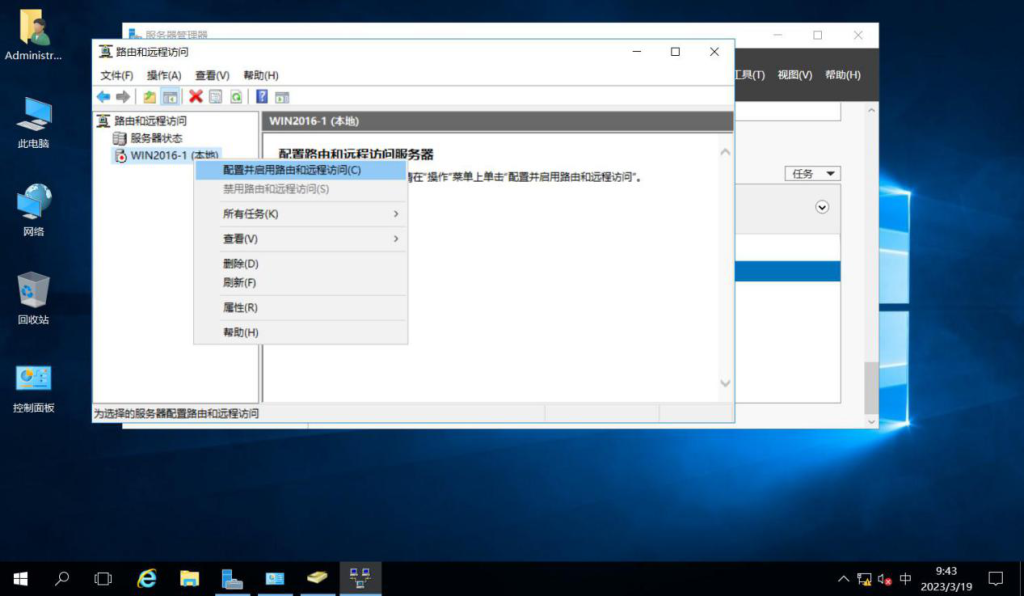Open the 查看(V) submenu in context menu

(x=301, y=239)
